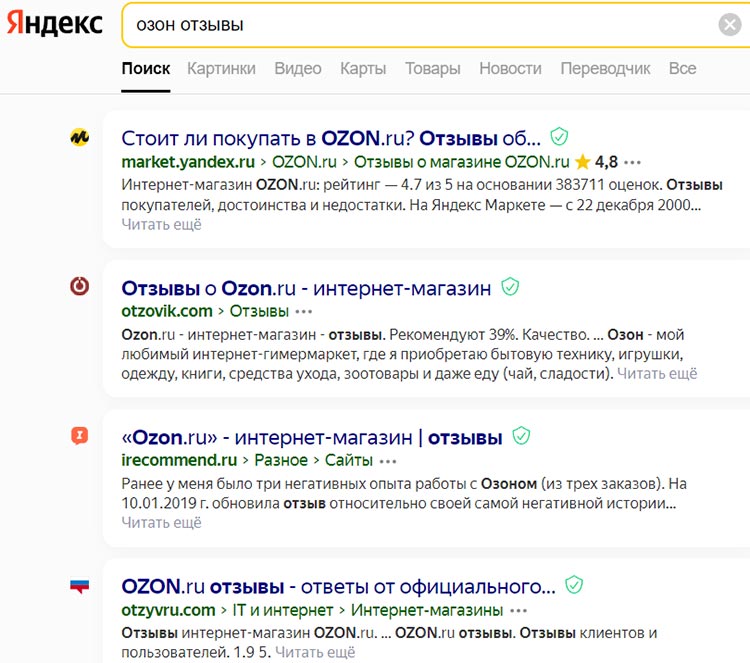
Task: Expand 'Читать ещё' under market.yandex.ru snippet
Action: click(161, 225)
